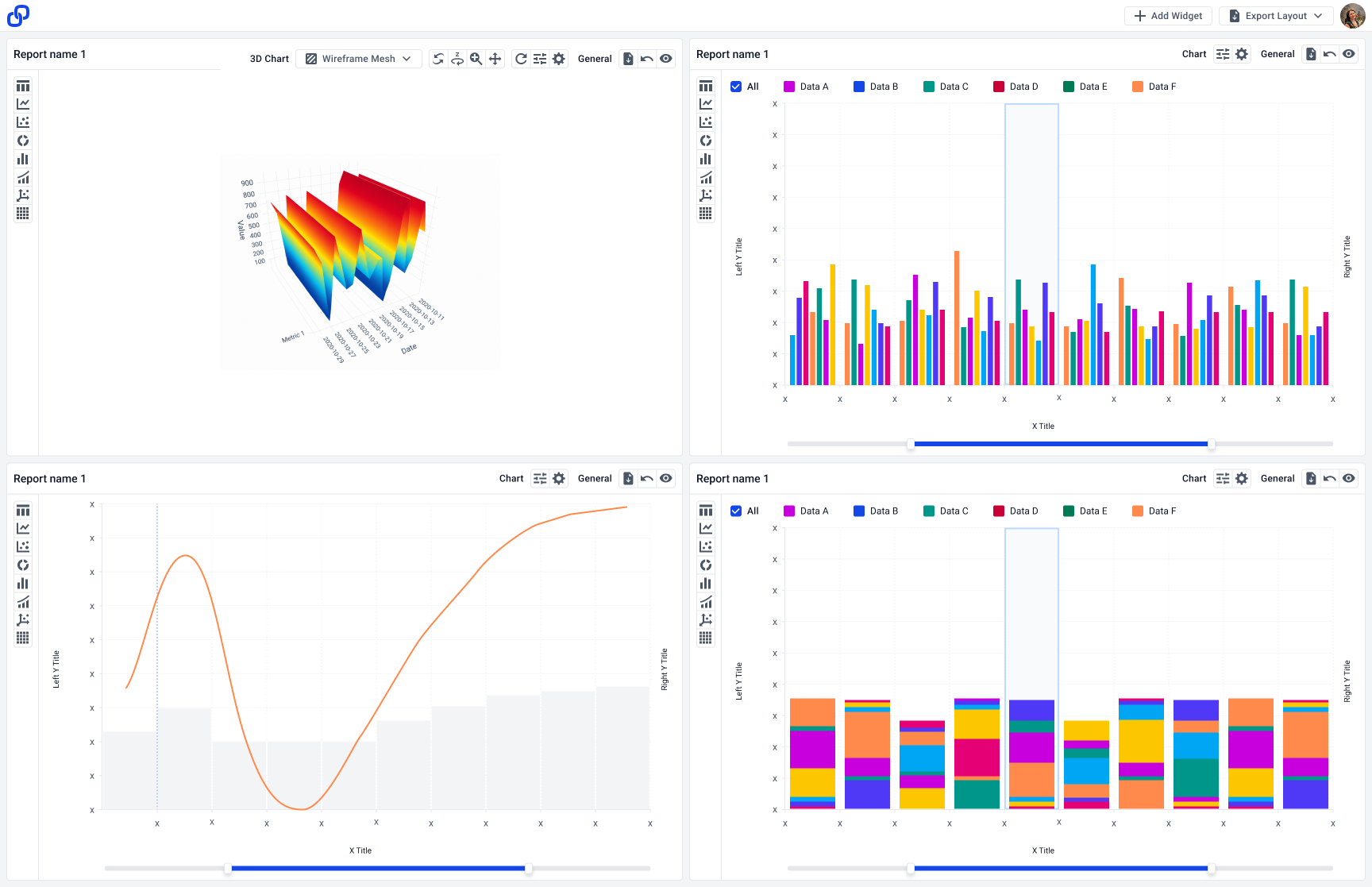
Task: Uncheck the All checkbox in stacked bar chart legend
Action: pyautogui.click(x=736, y=511)
